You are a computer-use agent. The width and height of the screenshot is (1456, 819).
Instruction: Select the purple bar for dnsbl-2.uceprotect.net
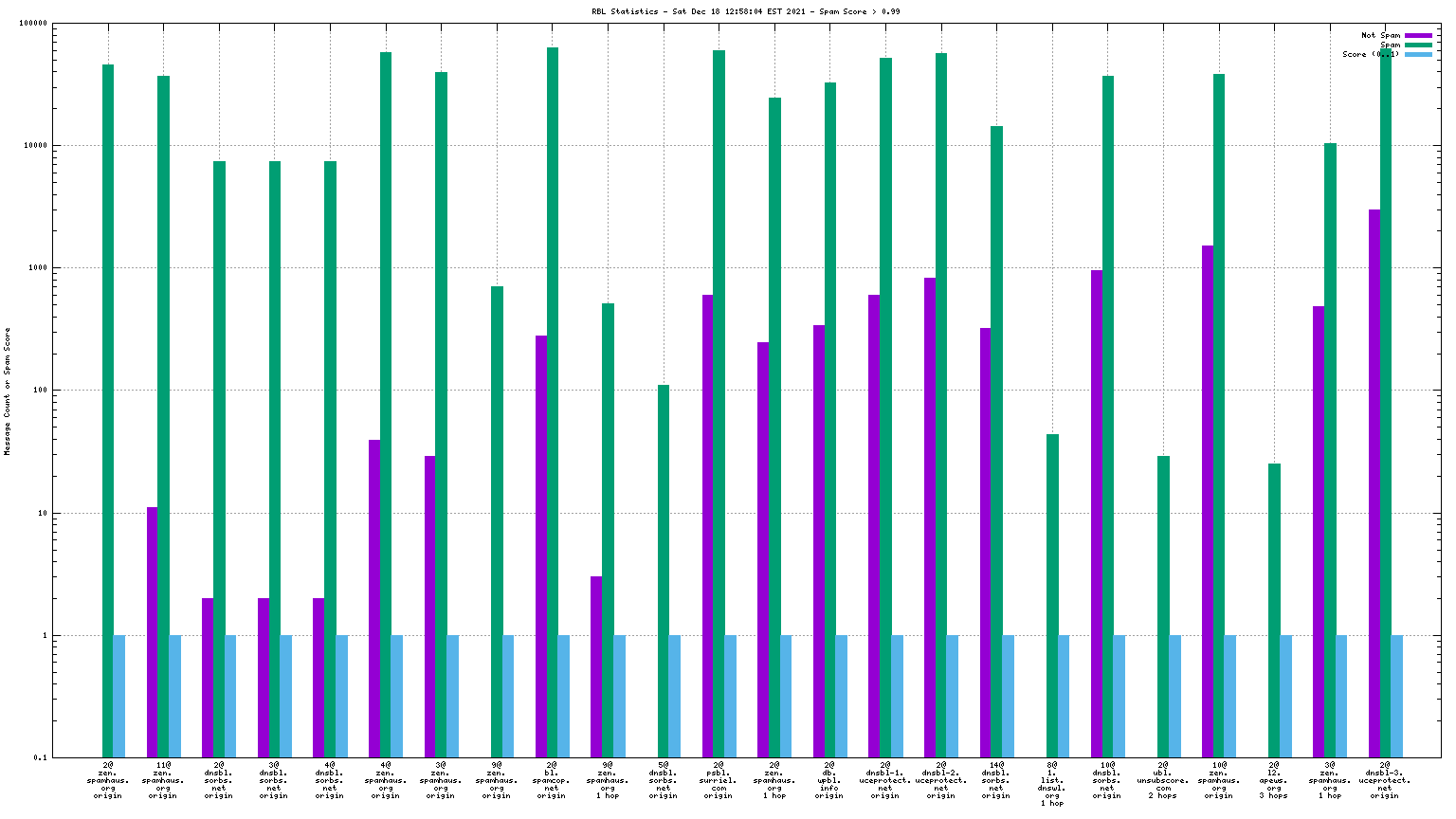coord(930,518)
